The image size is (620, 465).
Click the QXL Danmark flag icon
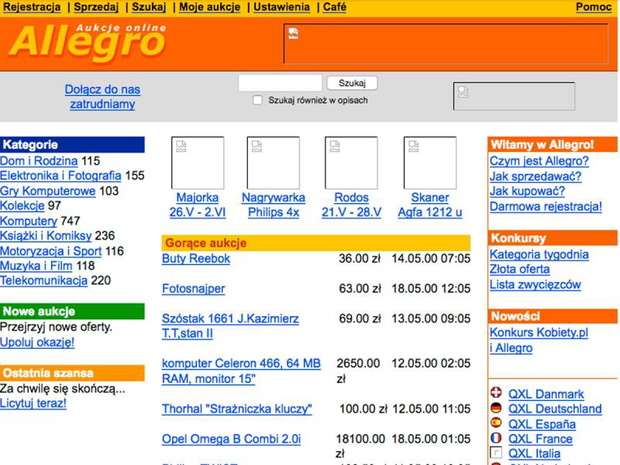(x=496, y=393)
